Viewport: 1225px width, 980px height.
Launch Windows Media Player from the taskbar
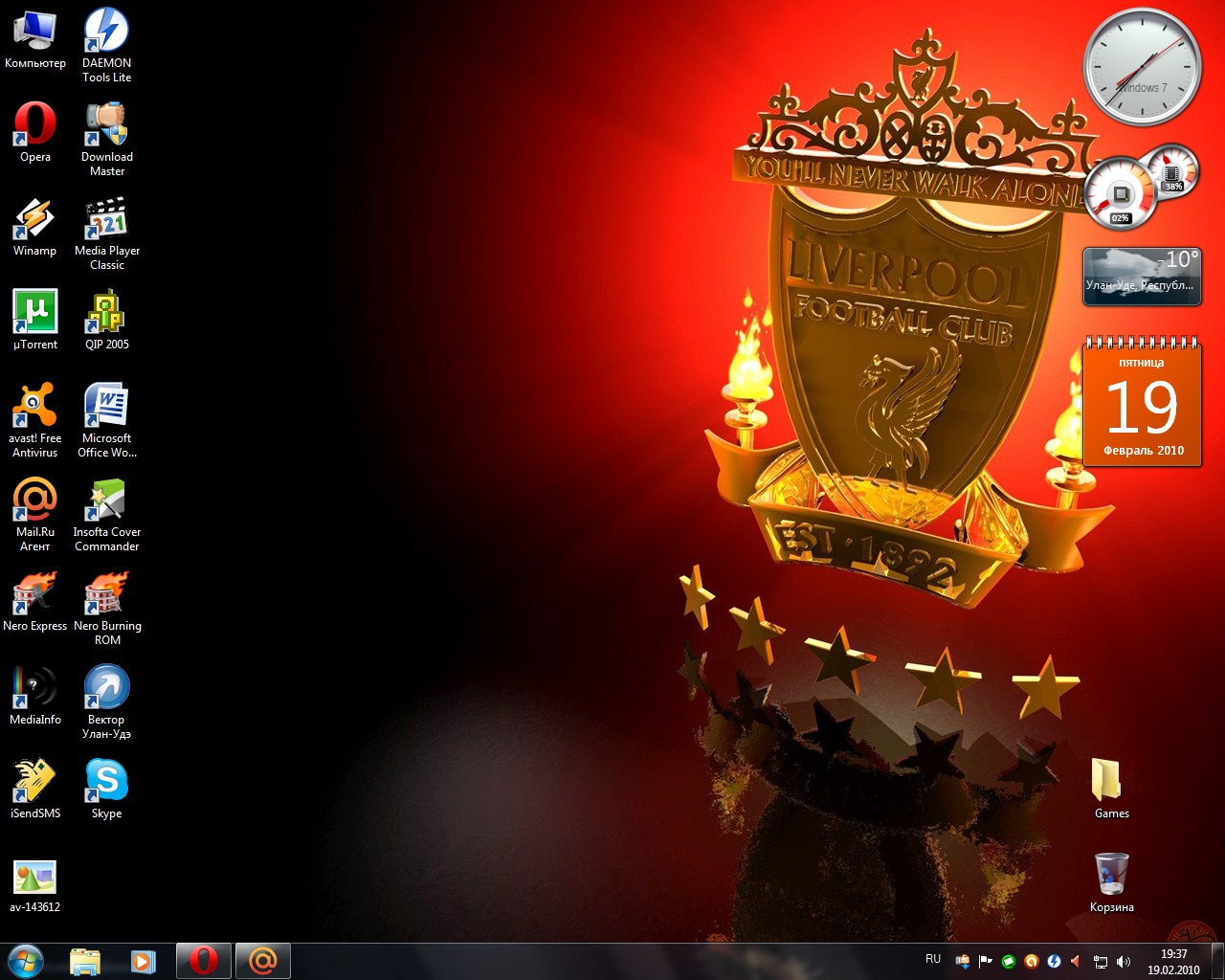[x=143, y=961]
